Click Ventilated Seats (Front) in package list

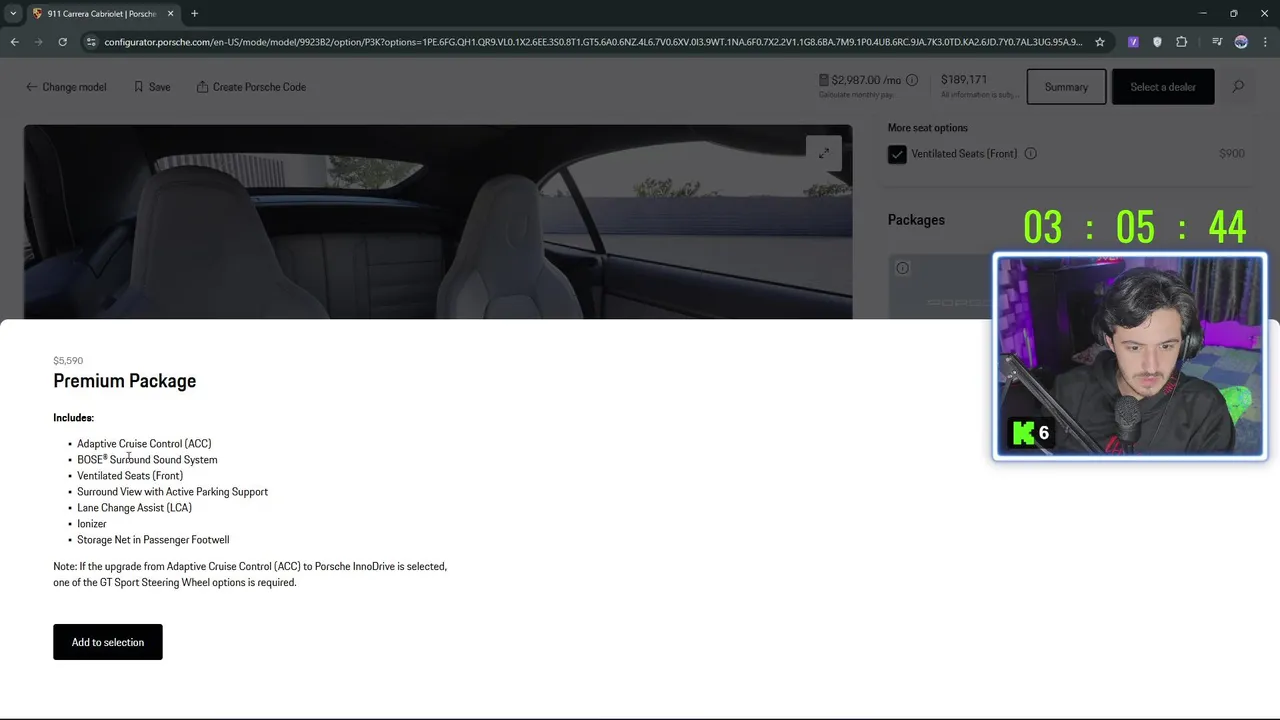[x=130, y=476]
